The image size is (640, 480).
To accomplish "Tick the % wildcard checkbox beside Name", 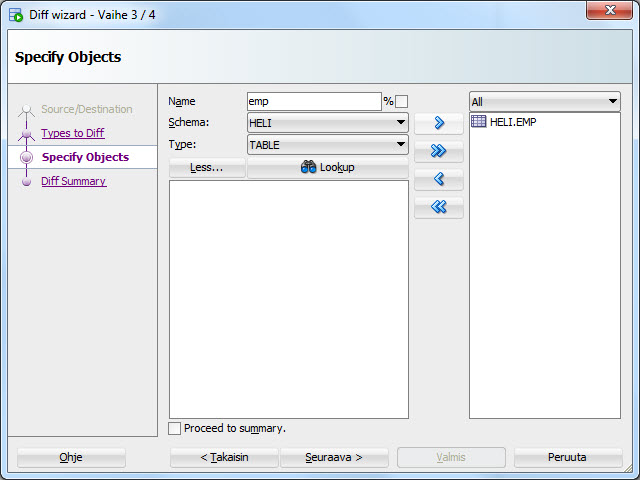I will click(x=401, y=101).
